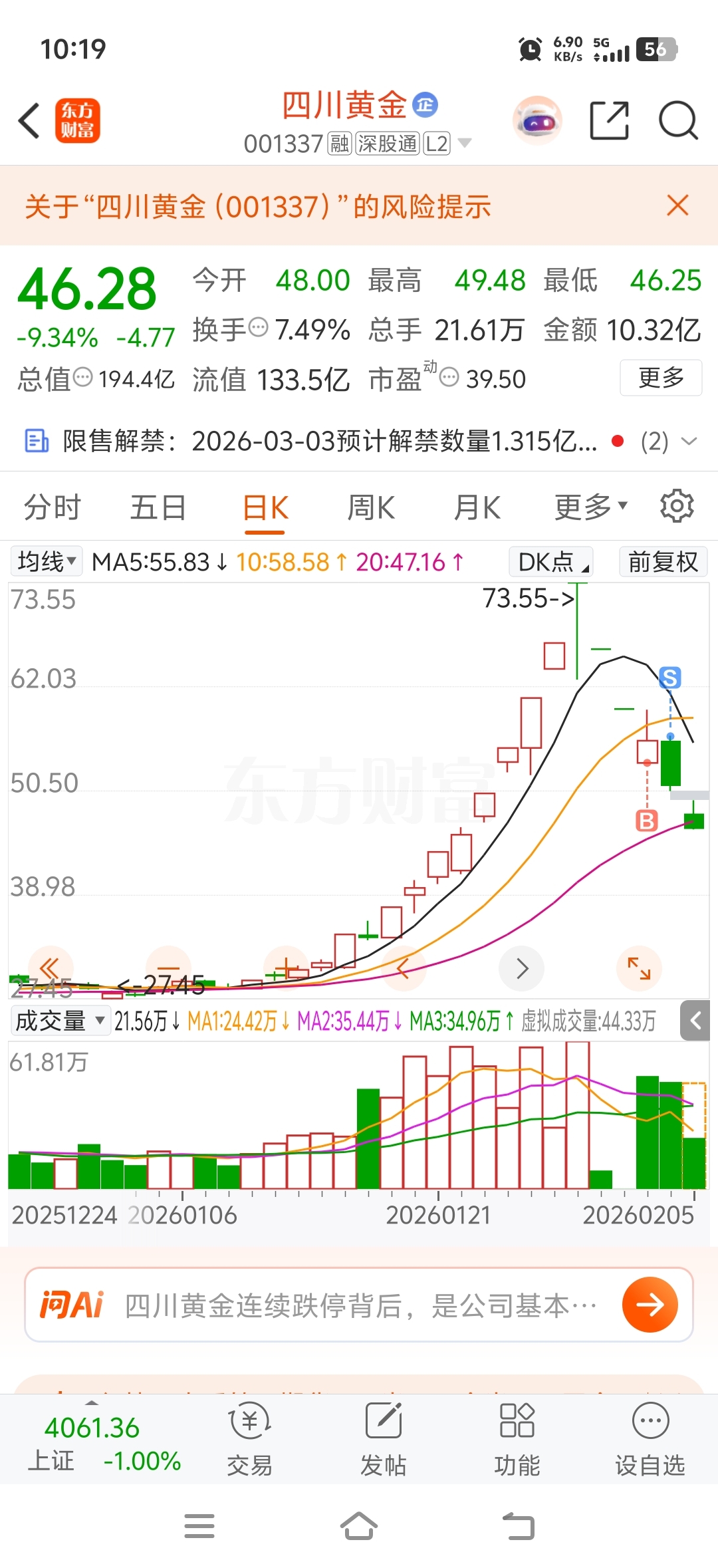Change the 前复权 adjustment setting

point(663,562)
